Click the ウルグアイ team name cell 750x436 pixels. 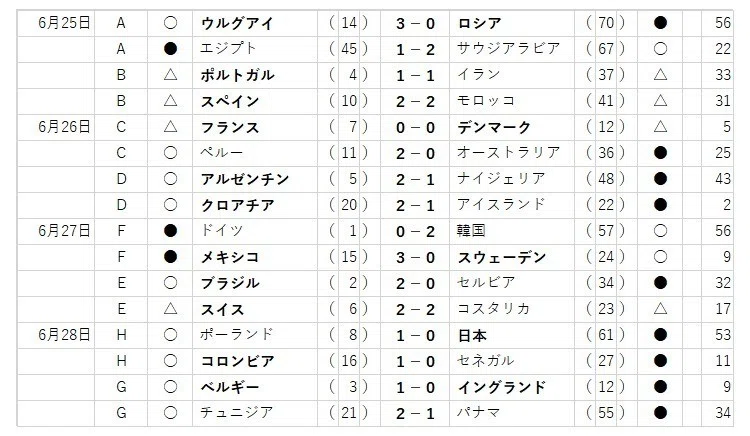[255, 23]
